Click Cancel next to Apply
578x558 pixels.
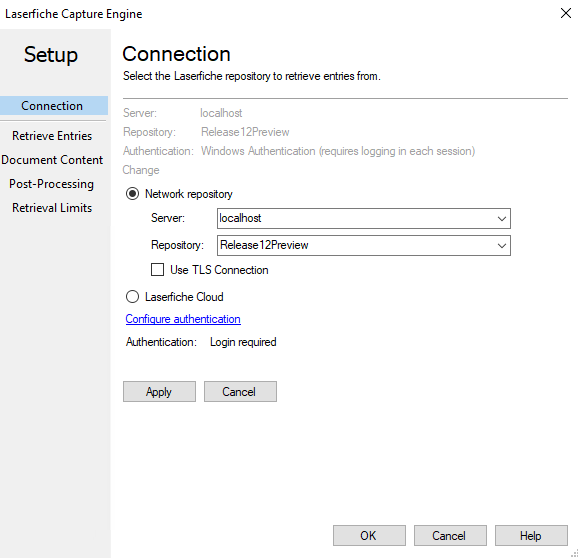[x=240, y=391]
